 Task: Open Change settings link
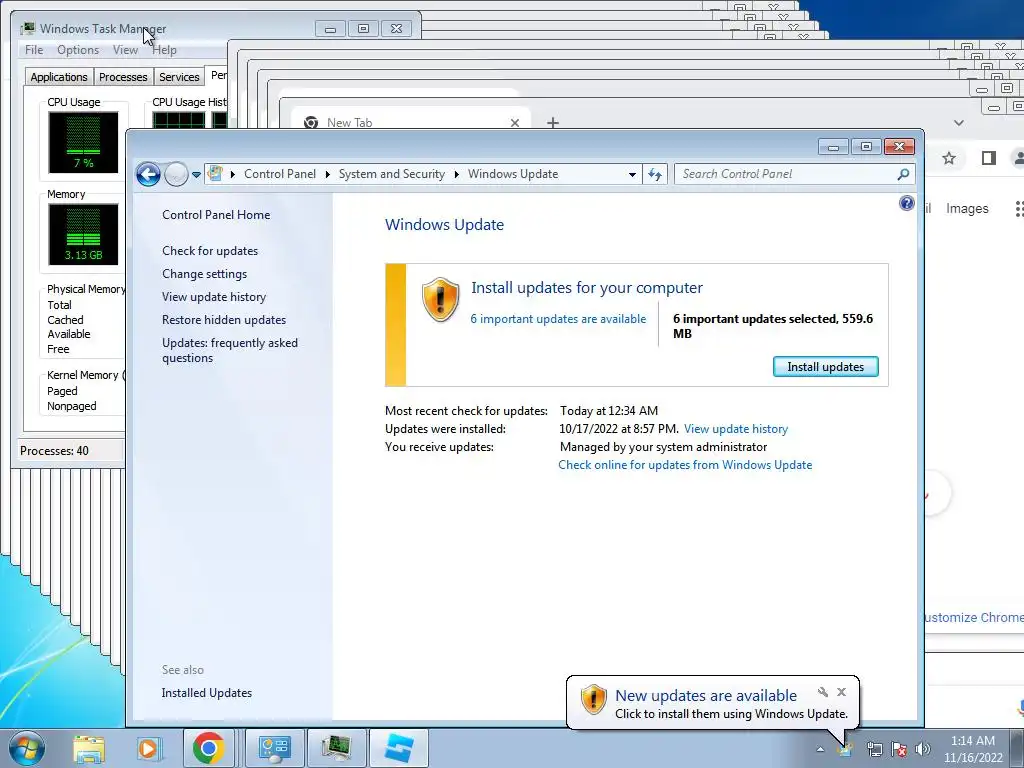click(x=204, y=274)
